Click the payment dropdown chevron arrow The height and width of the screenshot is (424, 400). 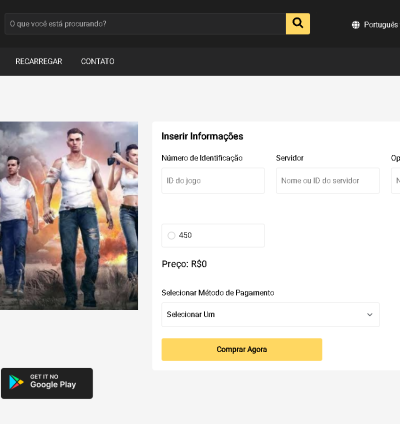pos(370,314)
